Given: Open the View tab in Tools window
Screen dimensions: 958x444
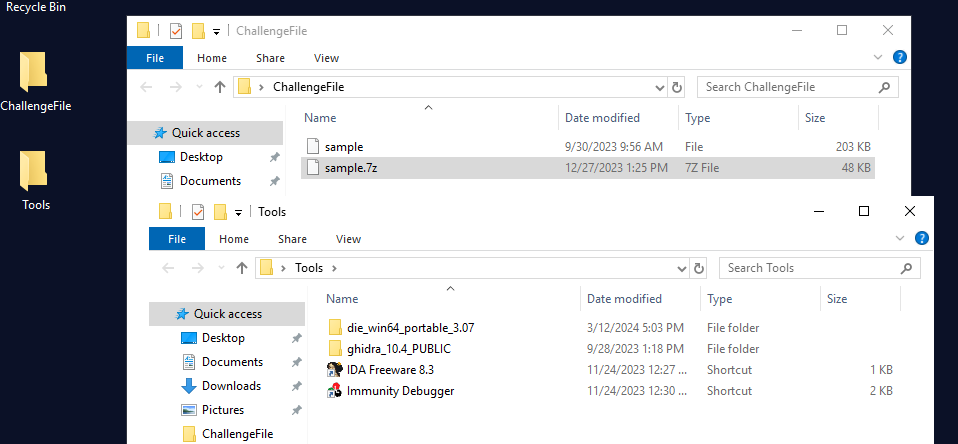Looking at the screenshot, I should coord(348,239).
